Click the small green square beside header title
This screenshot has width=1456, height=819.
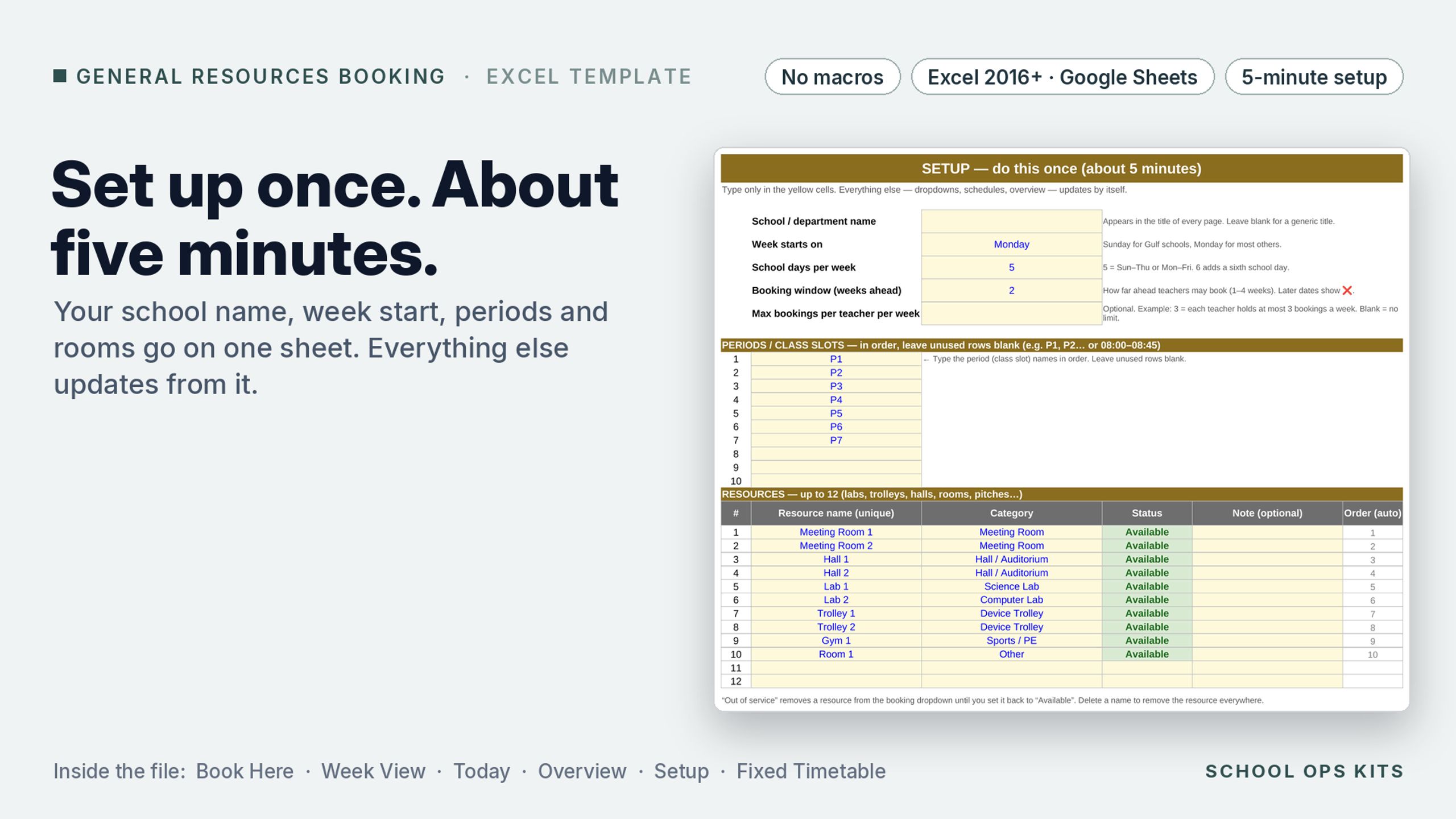point(60,76)
